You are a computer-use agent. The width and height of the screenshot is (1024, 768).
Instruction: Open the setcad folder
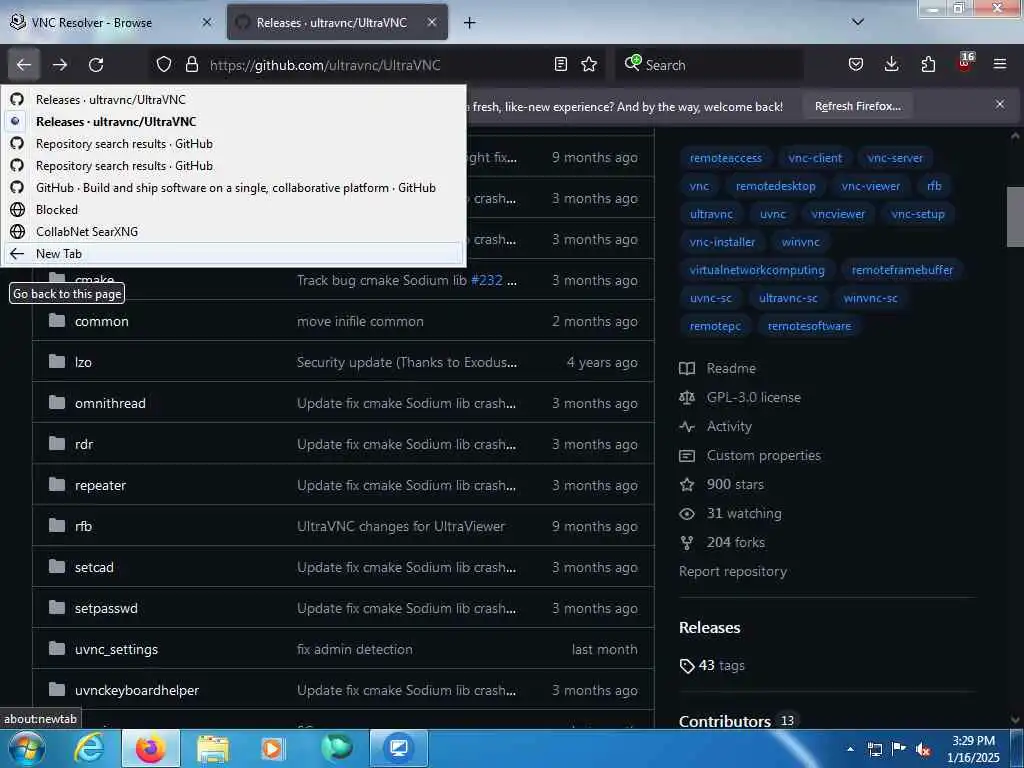click(x=94, y=568)
